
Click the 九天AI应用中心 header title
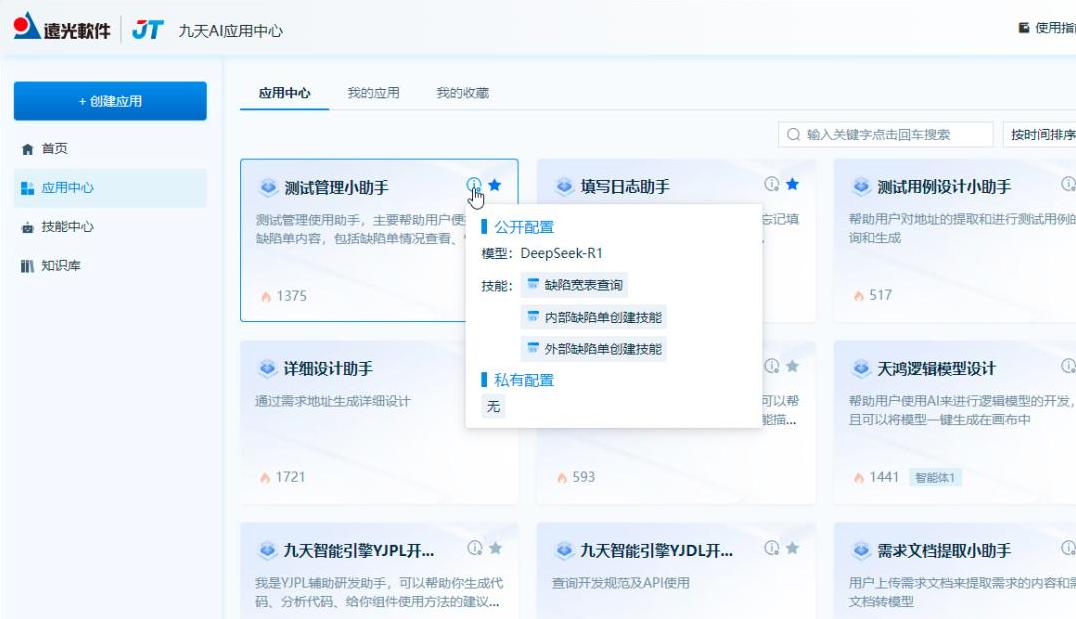[231, 31]
